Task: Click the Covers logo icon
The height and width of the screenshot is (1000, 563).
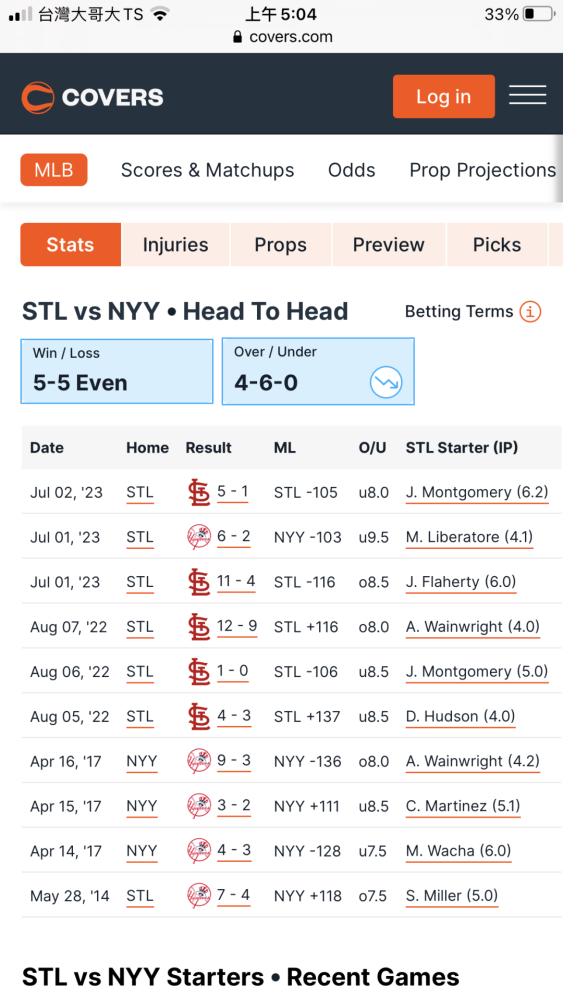Action: [x=38, y=97]
